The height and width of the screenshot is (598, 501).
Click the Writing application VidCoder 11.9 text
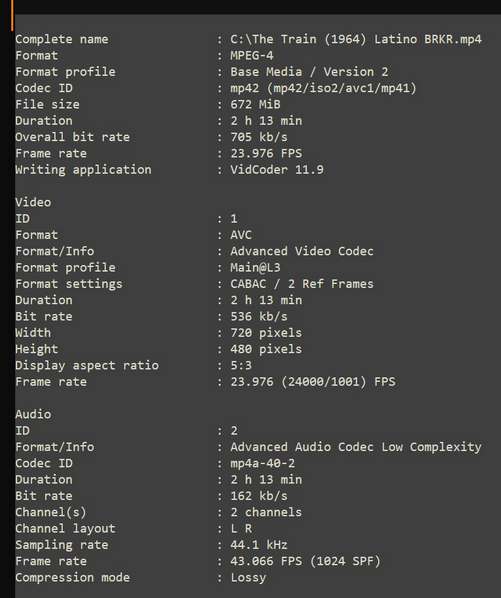[x=277, y=170]
